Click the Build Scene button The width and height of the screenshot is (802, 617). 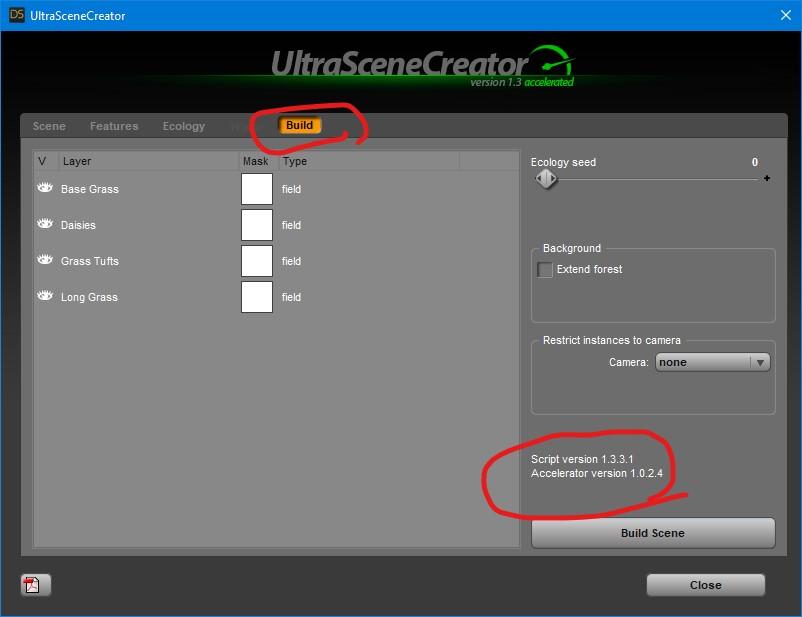tap(653, 533)
